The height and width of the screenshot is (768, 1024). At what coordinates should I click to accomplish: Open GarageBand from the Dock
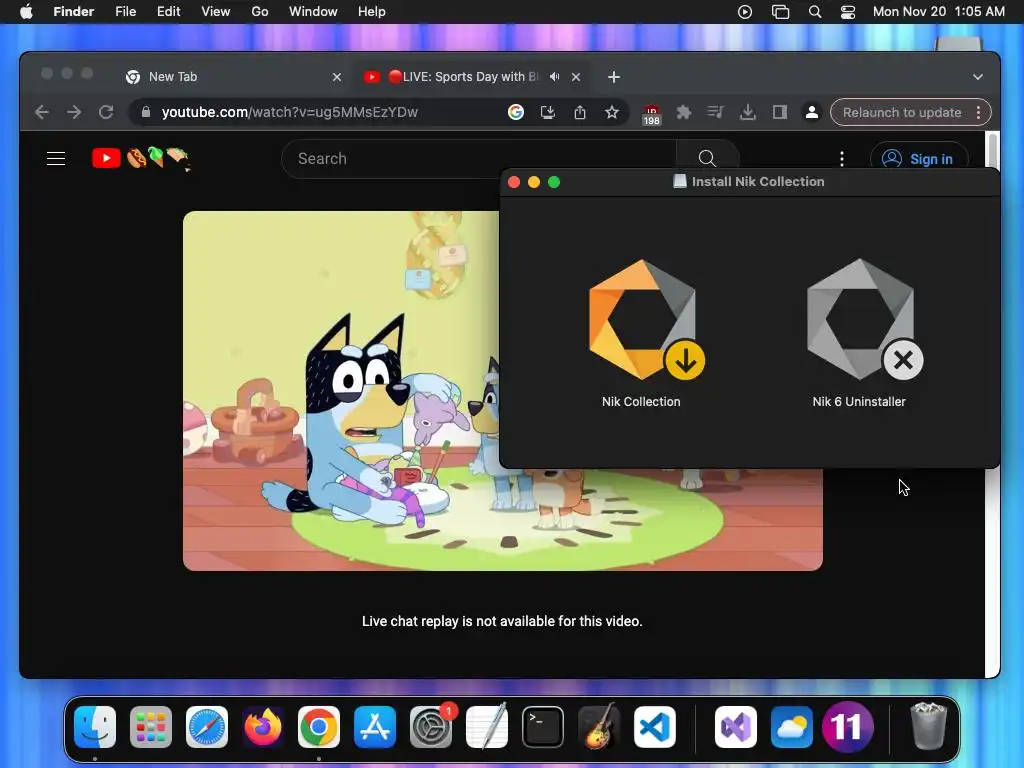click(599, 727)
